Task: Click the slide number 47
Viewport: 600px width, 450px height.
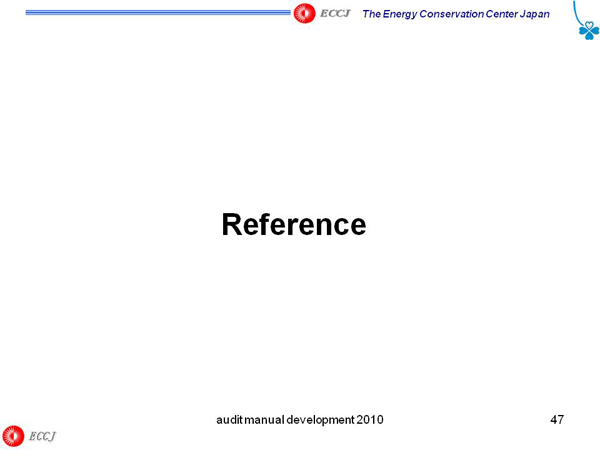Action: click(557, 420)
